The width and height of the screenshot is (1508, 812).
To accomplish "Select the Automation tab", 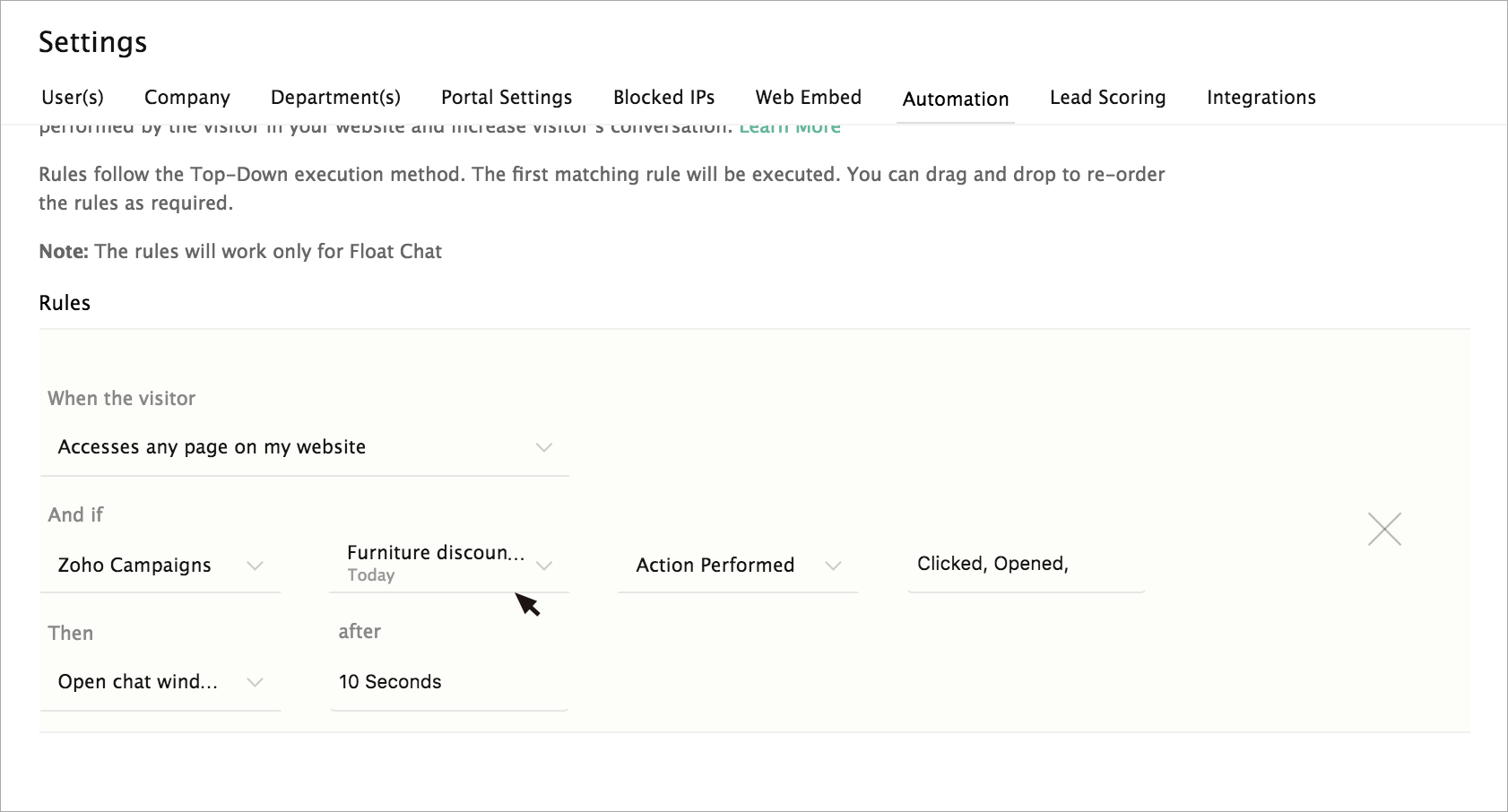I will coord(956,99).
